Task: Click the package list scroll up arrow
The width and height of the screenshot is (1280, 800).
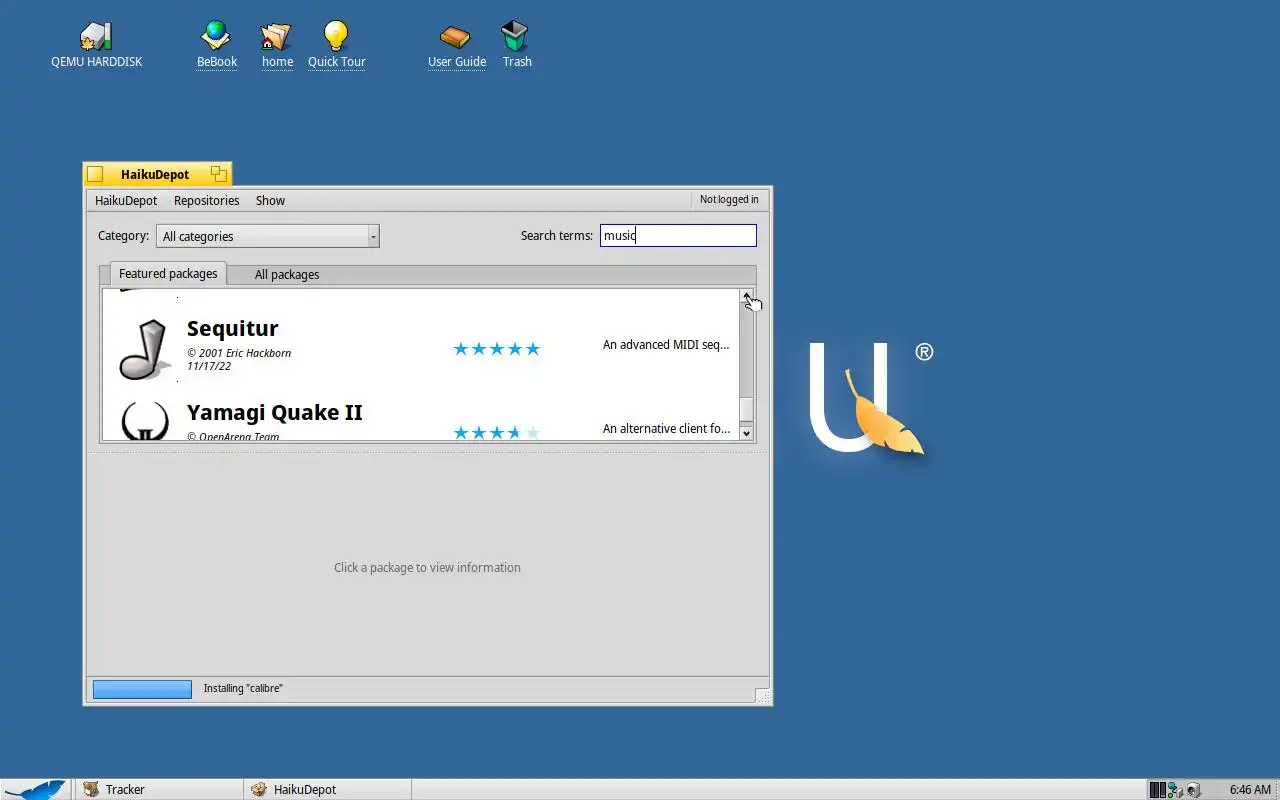Action: pyautogui.click(x=746, y=297)
